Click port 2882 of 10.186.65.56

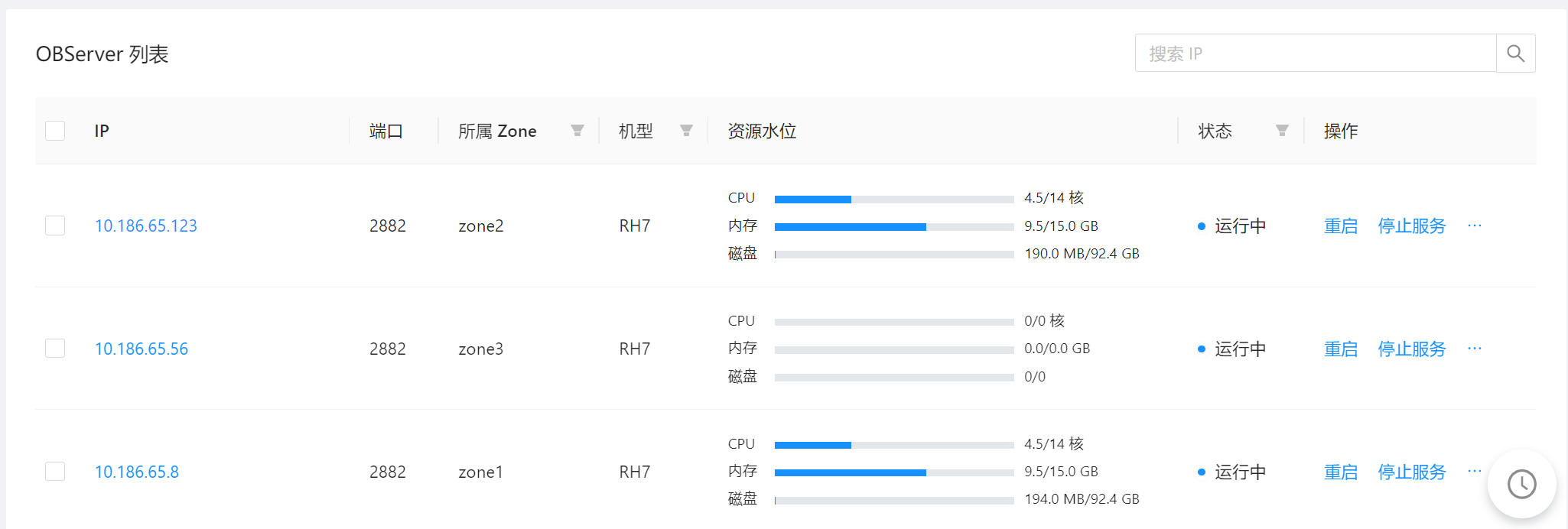click(388, 349)
